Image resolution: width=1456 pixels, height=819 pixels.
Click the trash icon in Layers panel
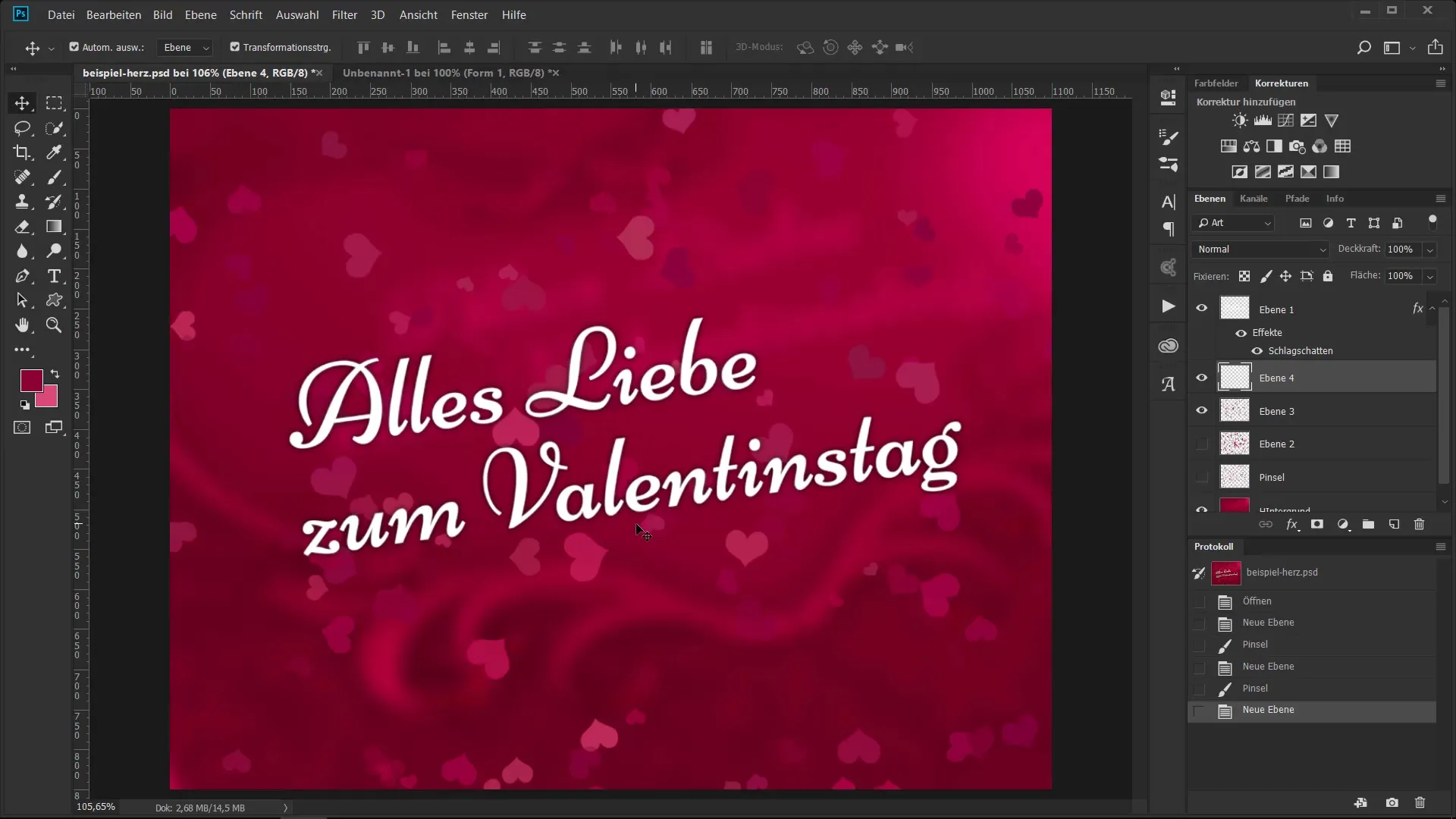(1420, 524)
